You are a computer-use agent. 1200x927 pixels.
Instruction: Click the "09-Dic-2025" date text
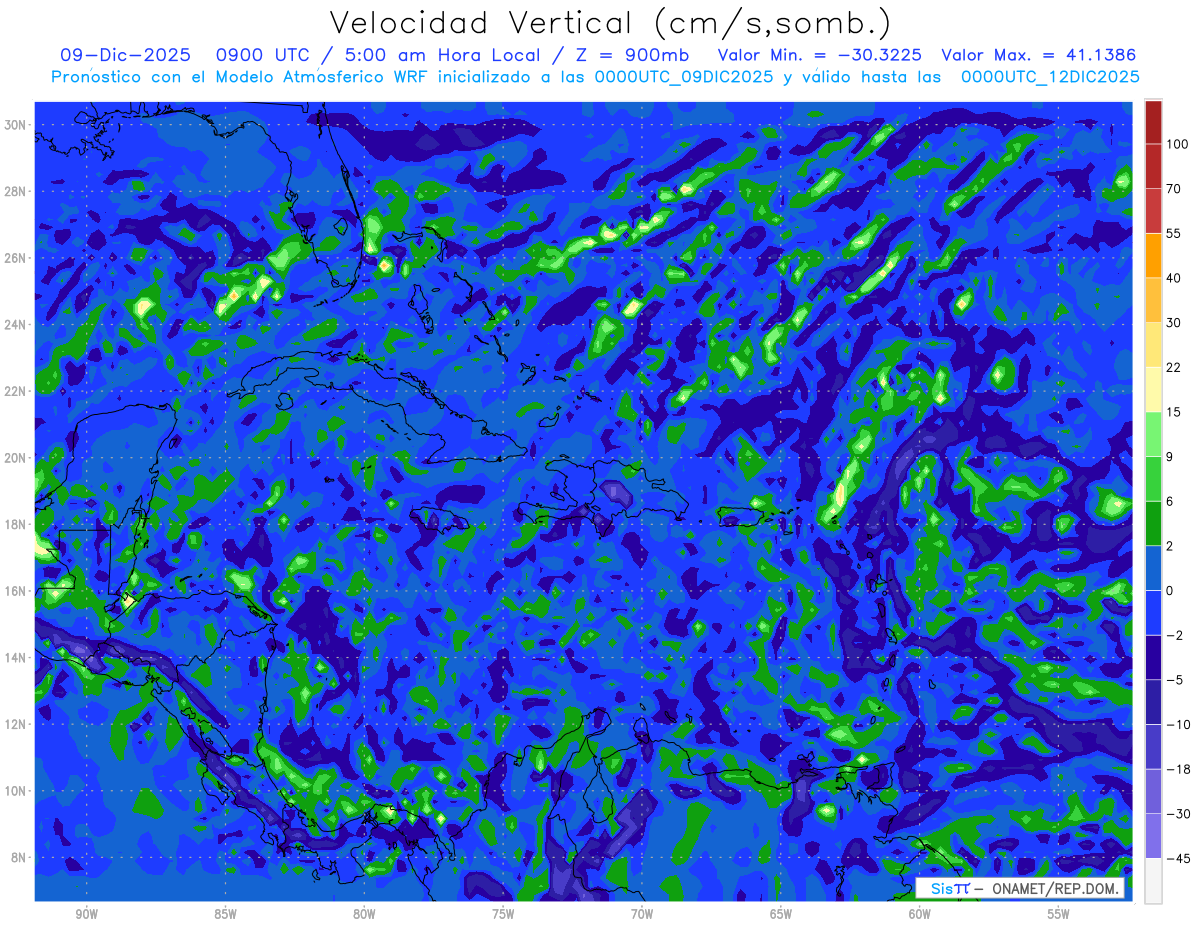124,55
